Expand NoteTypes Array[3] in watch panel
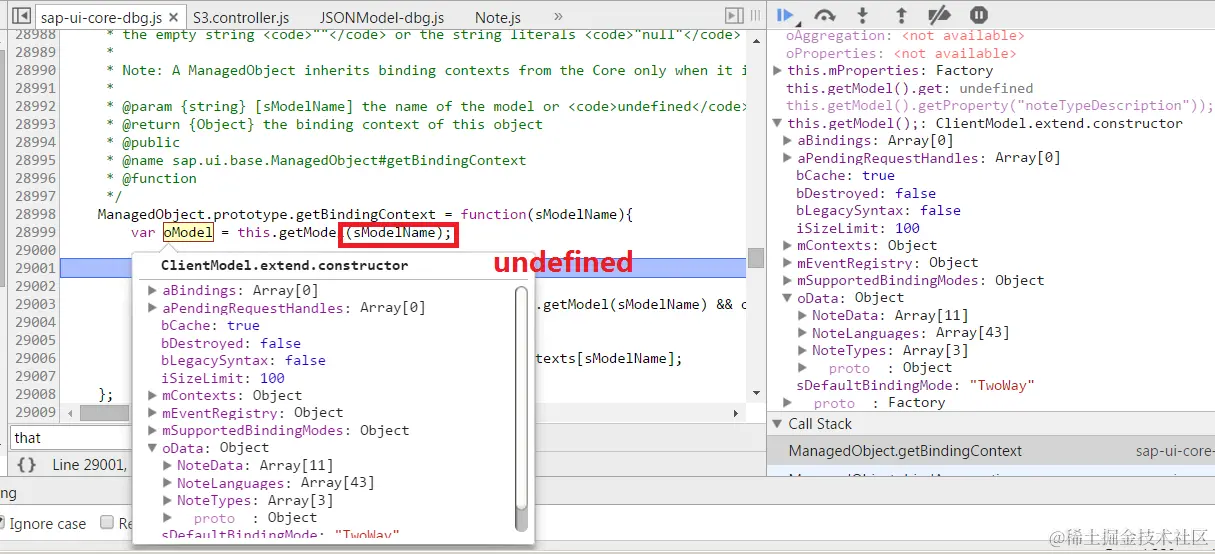The height and width of the screenshot is (554, 1215). [804, 351]
